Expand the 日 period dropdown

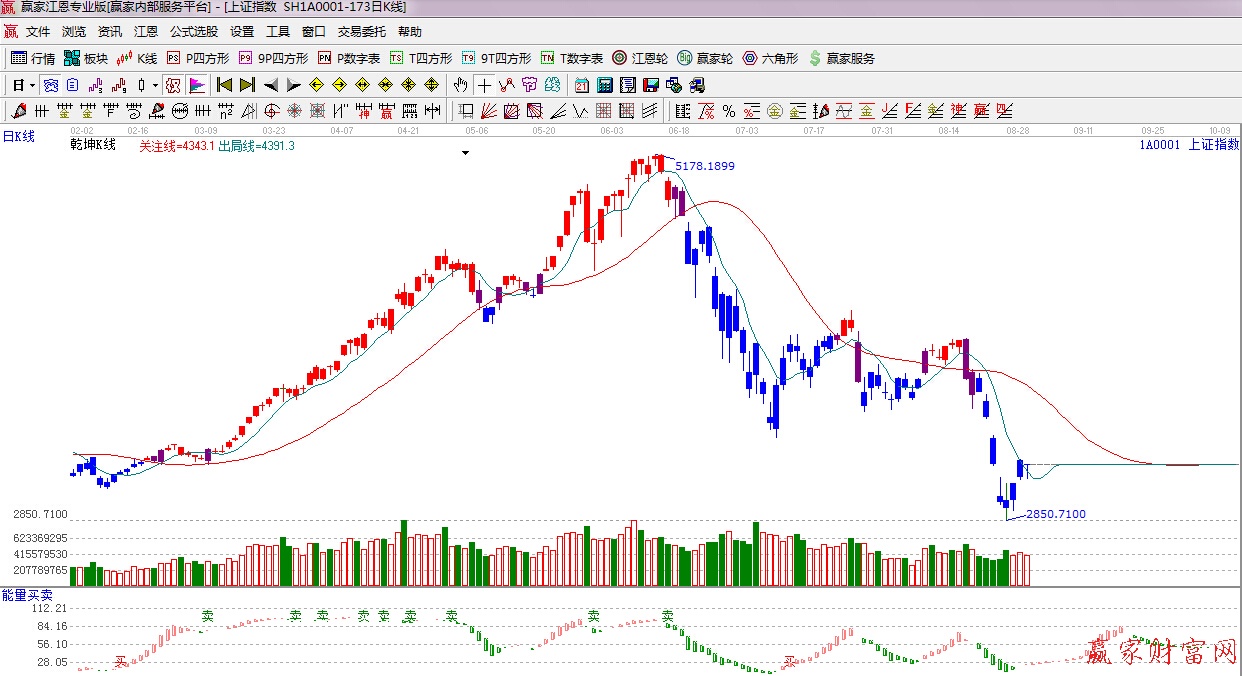32,85
